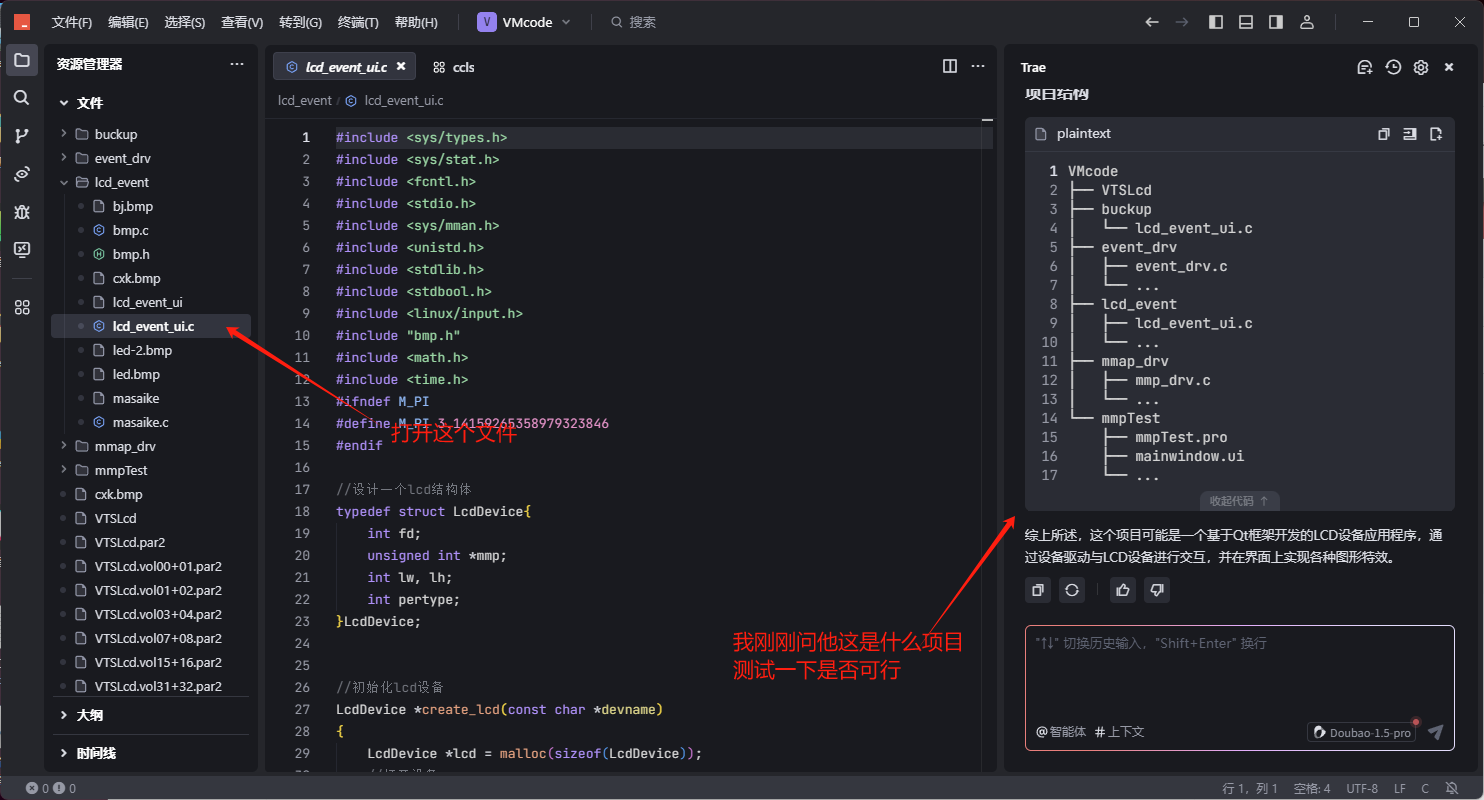
Task: Click errors and warnings count in status bar
Action: [x=51, y=789]
